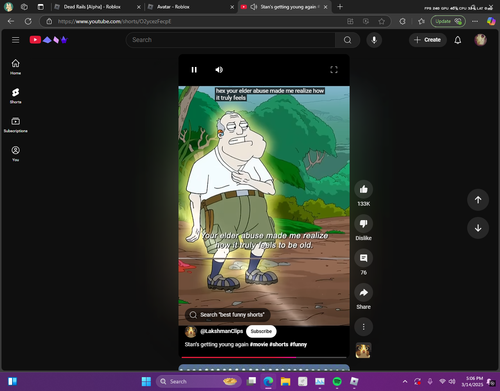Click the #shorts hashtag
The image size is (500, 391).
pos(279,344)
